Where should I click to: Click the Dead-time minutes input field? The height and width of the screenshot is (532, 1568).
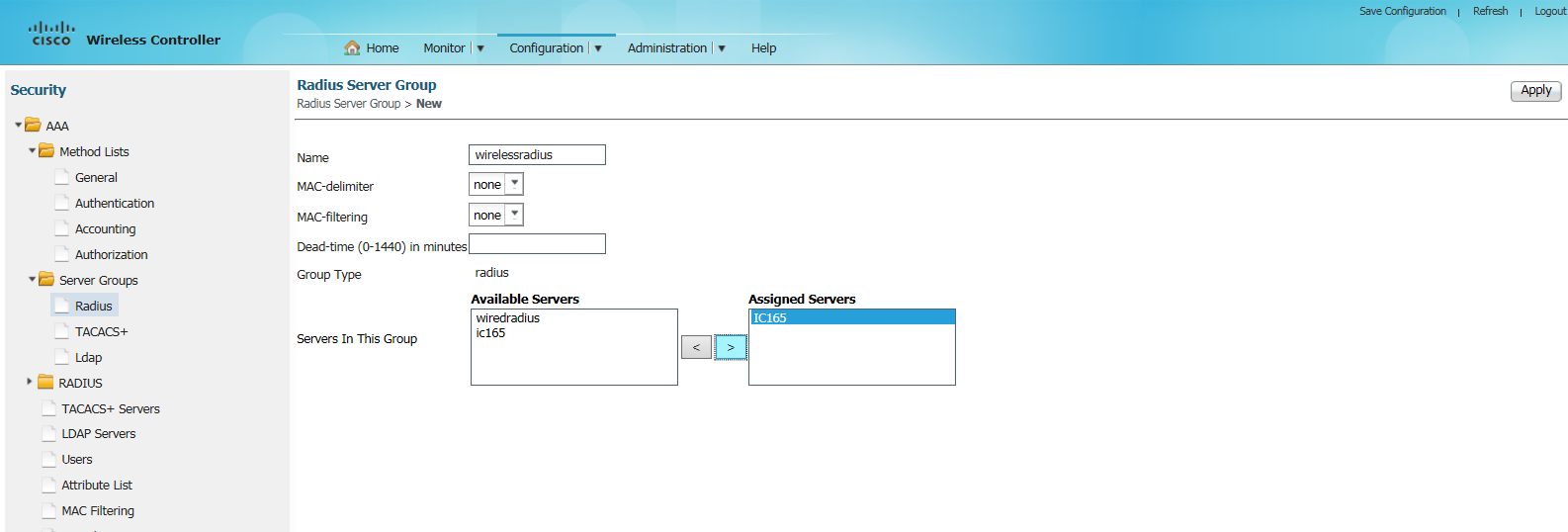pos(537,244)
